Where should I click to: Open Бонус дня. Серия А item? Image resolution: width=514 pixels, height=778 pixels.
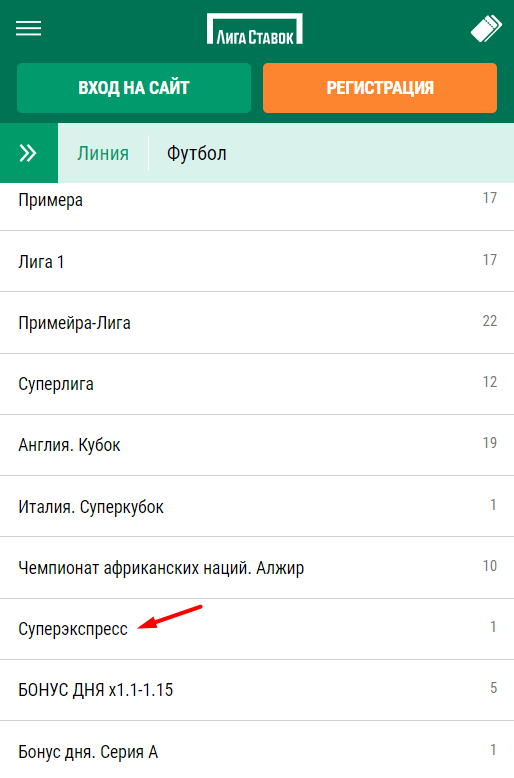pos(257,750)
